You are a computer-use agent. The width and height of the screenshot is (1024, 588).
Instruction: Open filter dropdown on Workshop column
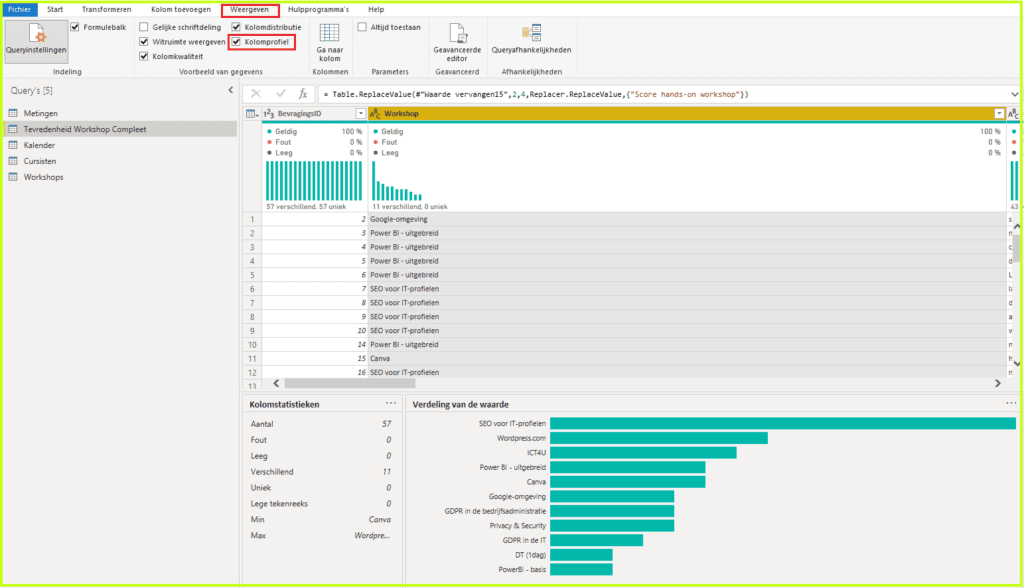pos(999,114)
